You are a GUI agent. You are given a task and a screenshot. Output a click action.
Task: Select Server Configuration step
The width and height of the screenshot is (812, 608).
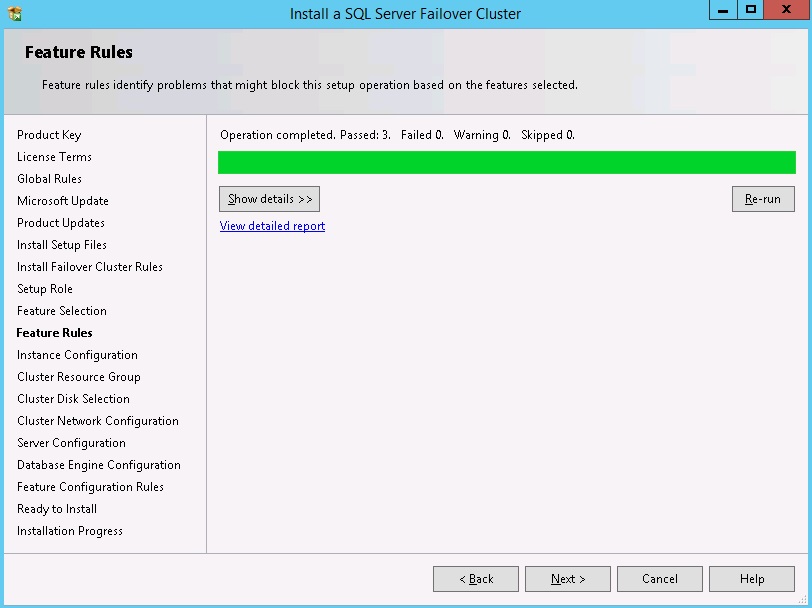point(71,443)
